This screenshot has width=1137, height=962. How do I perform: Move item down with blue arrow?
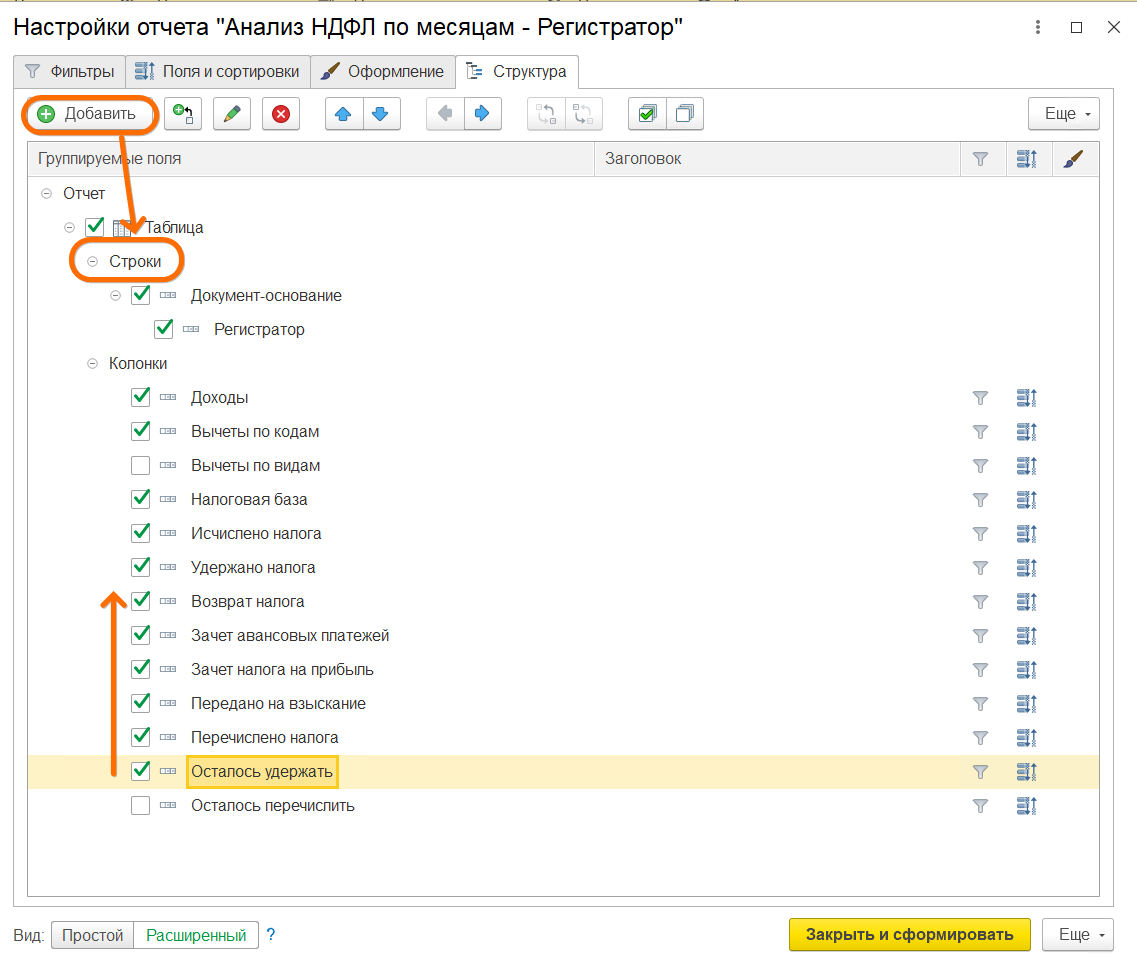pos(380,114)
